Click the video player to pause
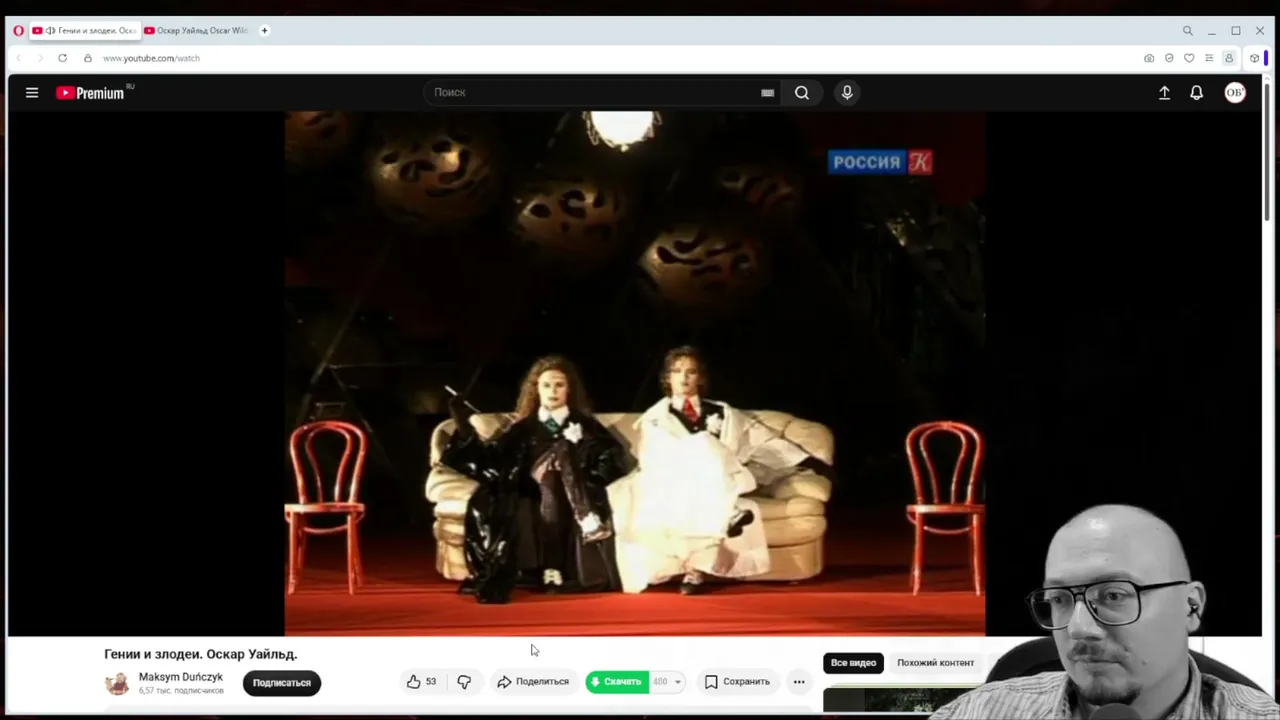Viewport: 1280px width, 720px height. pos(635,373)
